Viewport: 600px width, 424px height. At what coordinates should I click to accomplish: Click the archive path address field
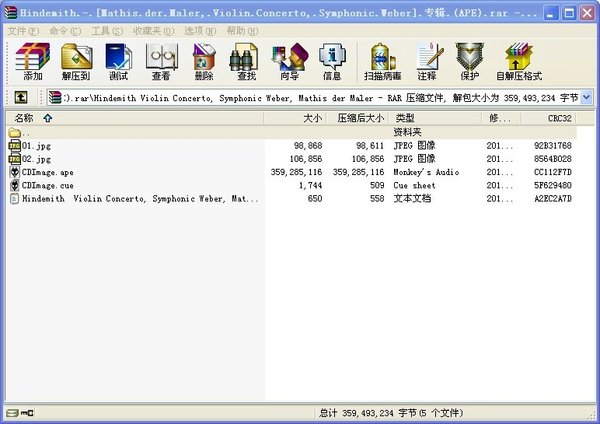321,98
